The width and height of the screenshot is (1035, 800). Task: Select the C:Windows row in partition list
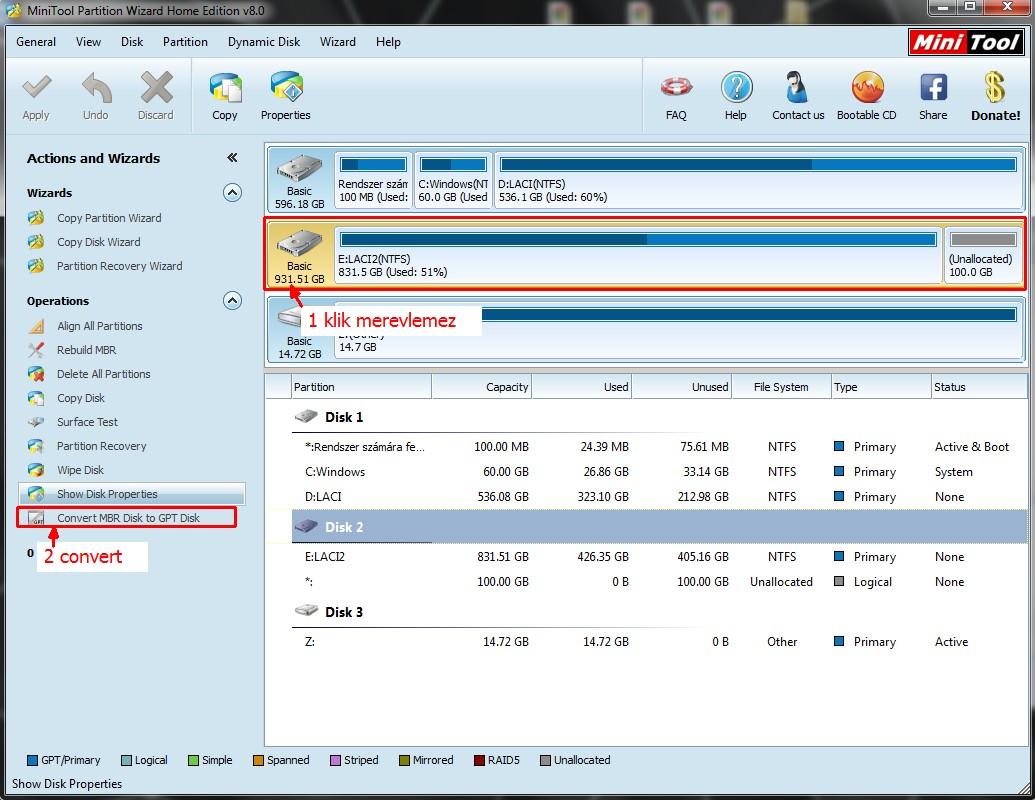point(659,472)
